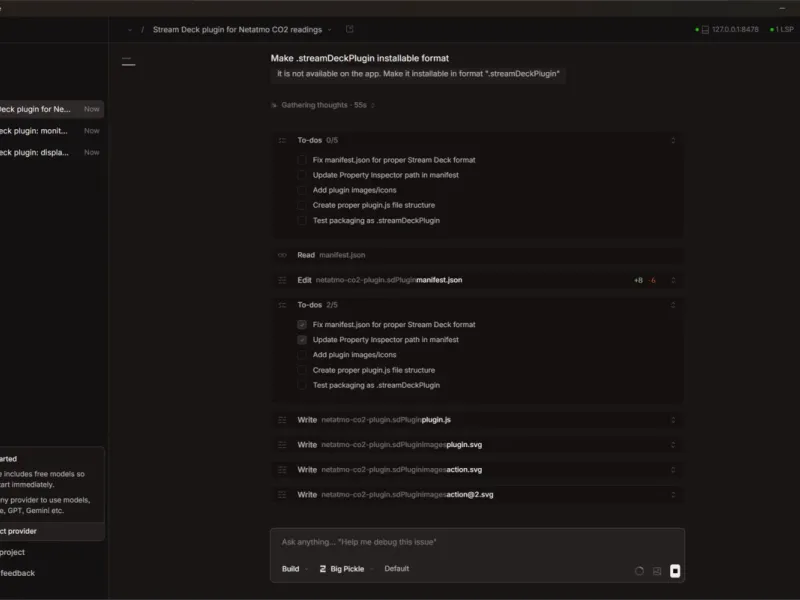Screen dimensions: 800x600
Task: Click the stop generation button
Action: tap(674, 571)
